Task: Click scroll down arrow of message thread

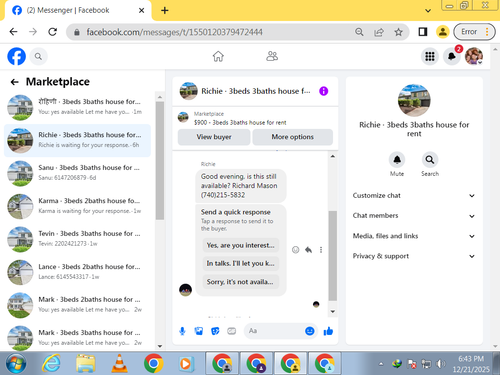Action: [332, 311]
